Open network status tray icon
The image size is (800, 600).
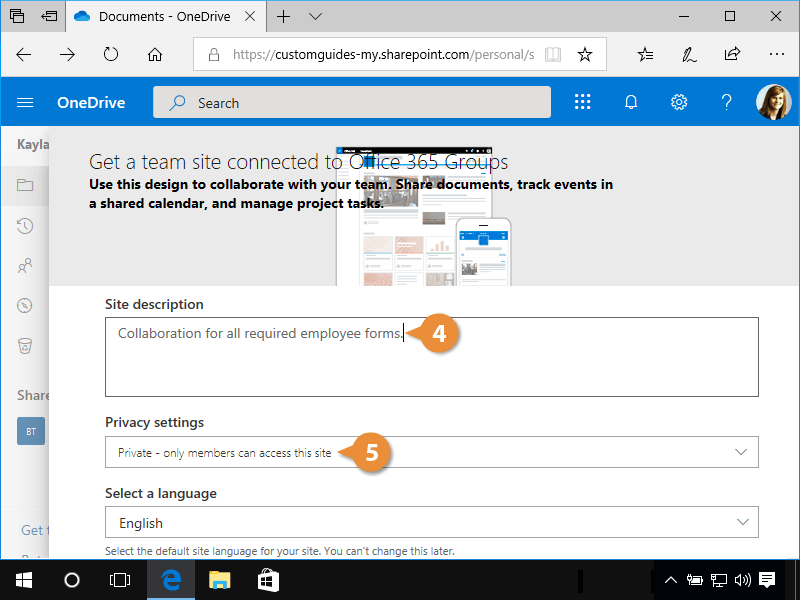coord(719,580)
